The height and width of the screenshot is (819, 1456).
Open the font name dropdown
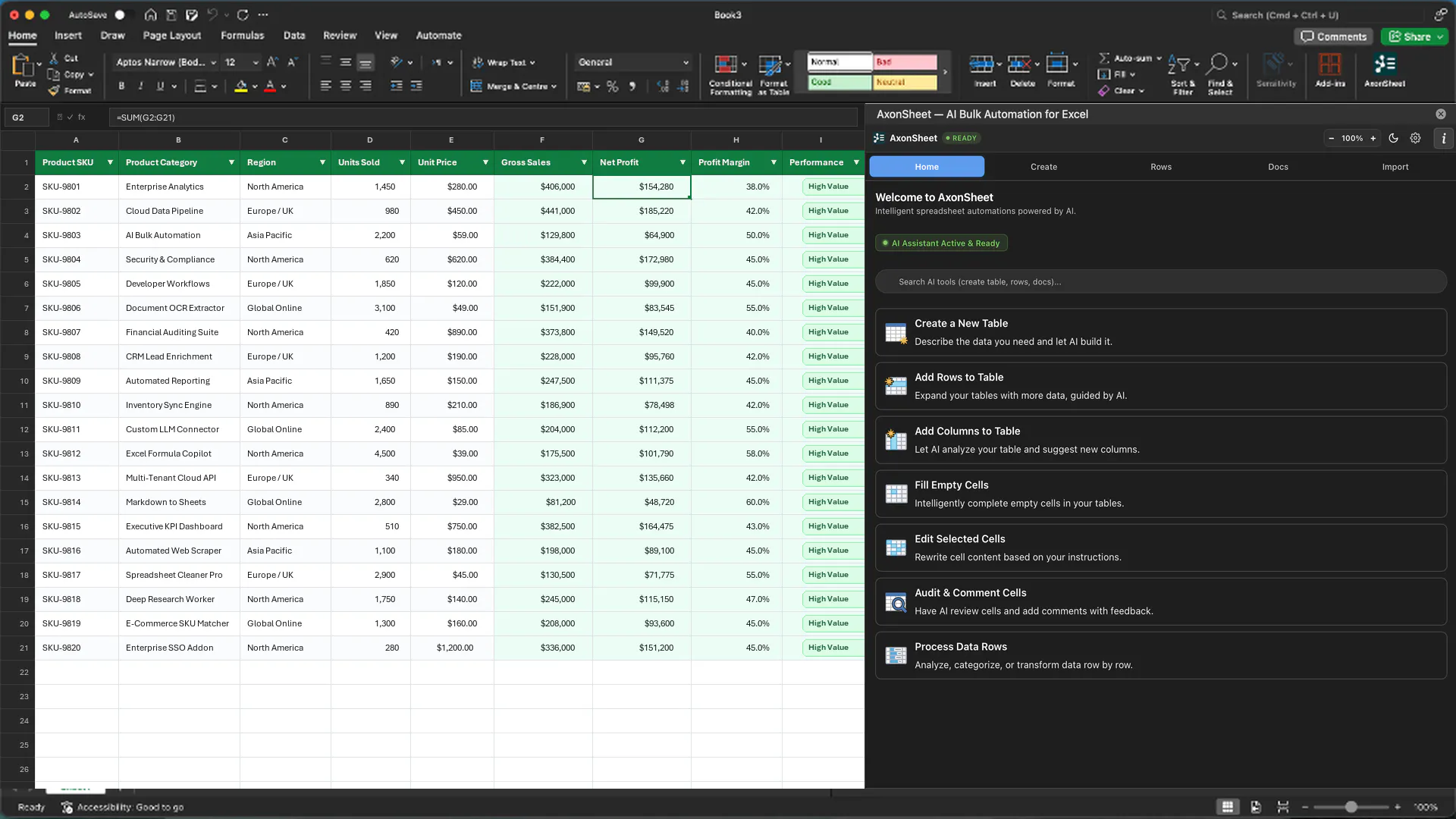(214, 63)
